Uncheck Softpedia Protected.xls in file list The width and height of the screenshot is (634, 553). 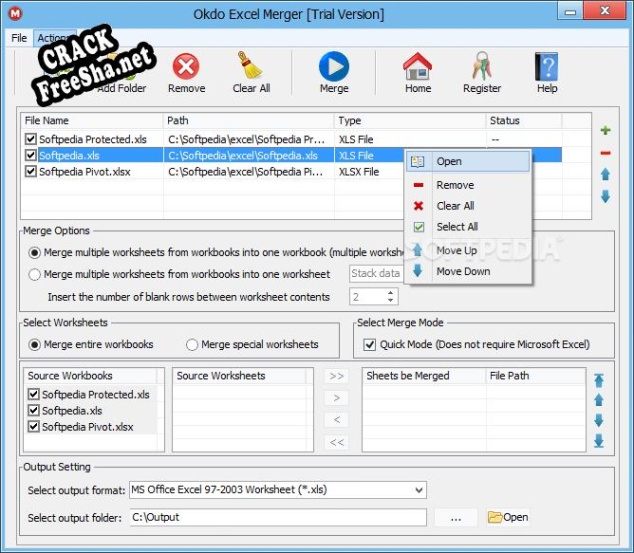pyautogui.click(x=31, y=139)
